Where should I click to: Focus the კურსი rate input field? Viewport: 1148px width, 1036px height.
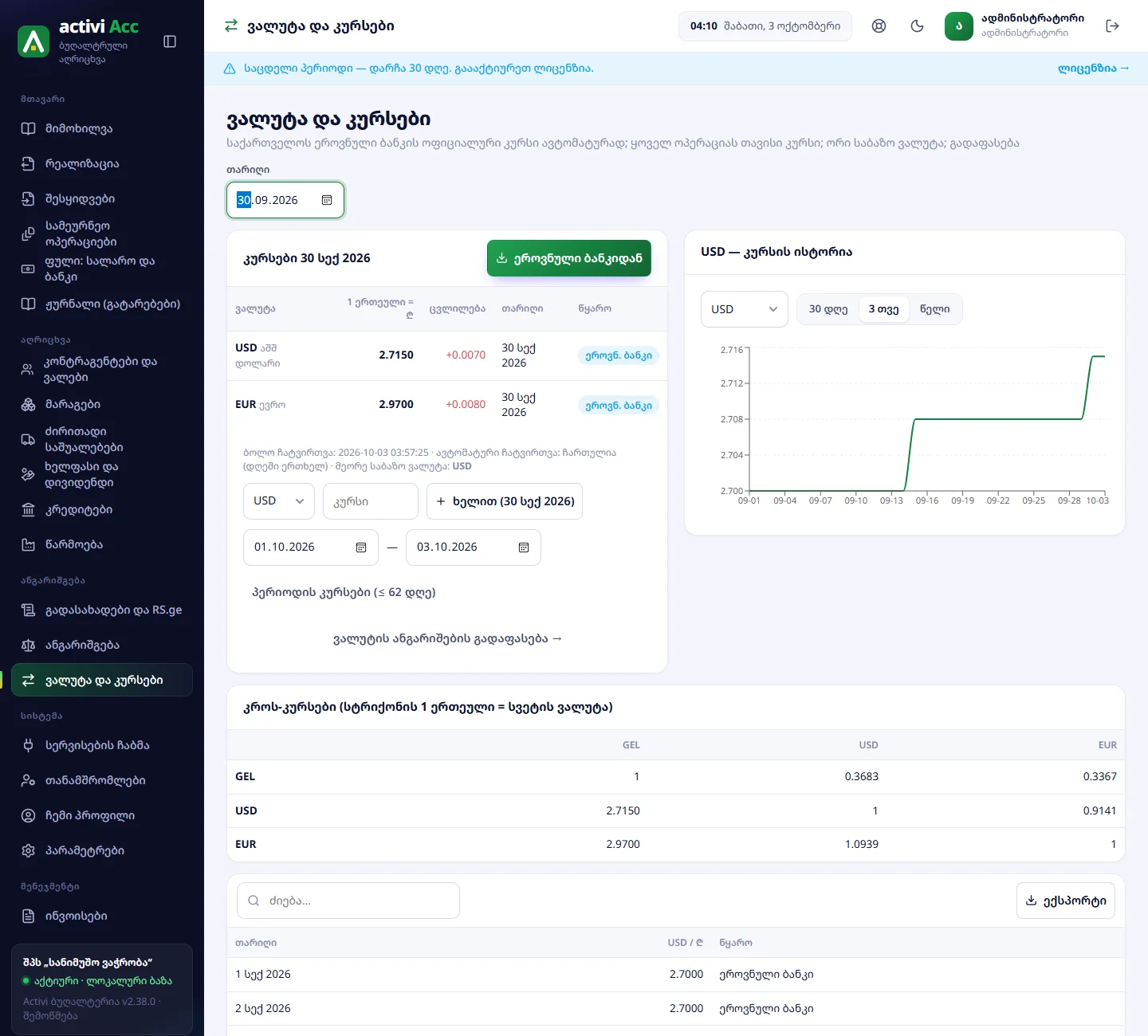coord(371,501)
